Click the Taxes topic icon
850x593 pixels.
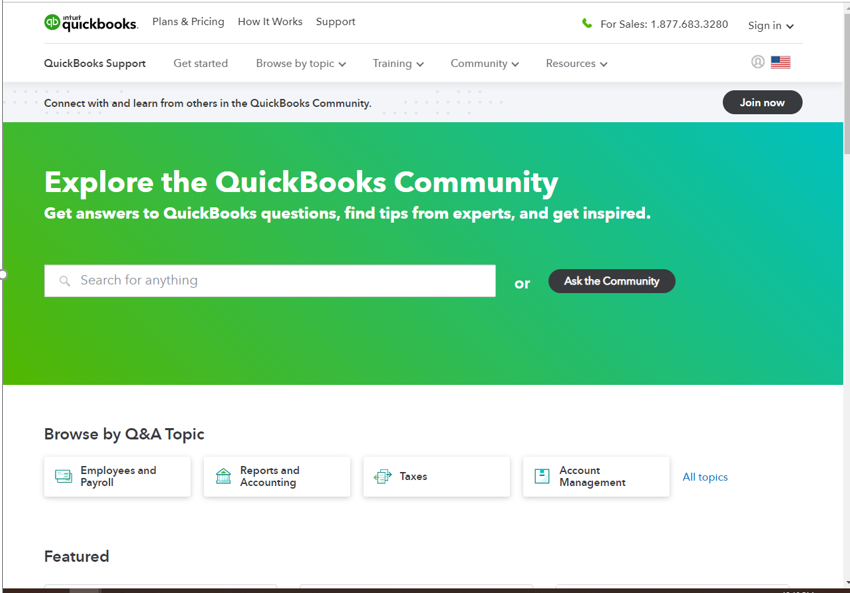pyautogui.click(x=383, y=476)
